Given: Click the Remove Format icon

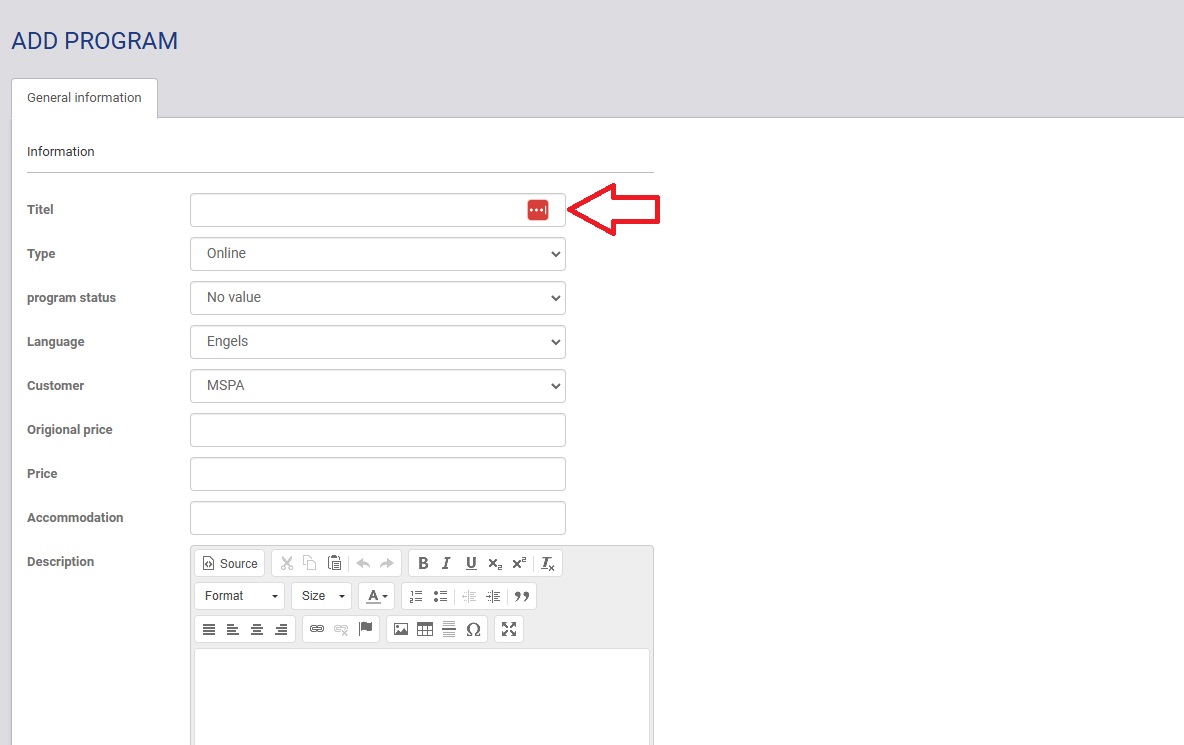Looking at the screenshot, I should [548, 563].
